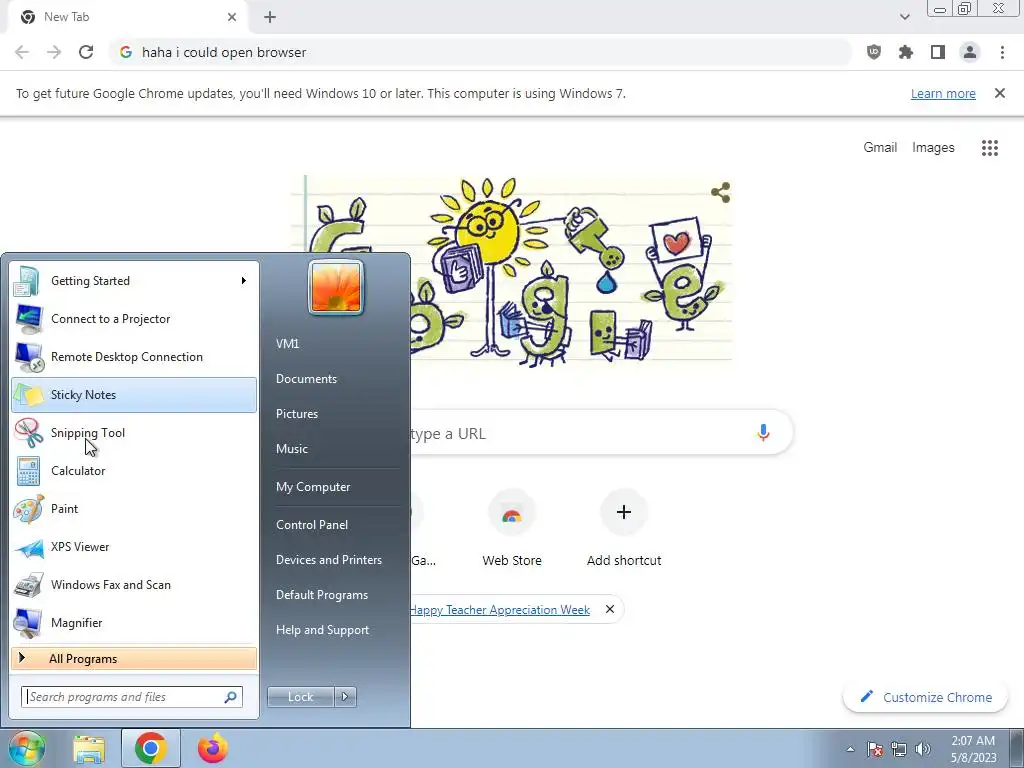Launch Paint from the Start menu

pyautogui.click(x=134, y=509)
